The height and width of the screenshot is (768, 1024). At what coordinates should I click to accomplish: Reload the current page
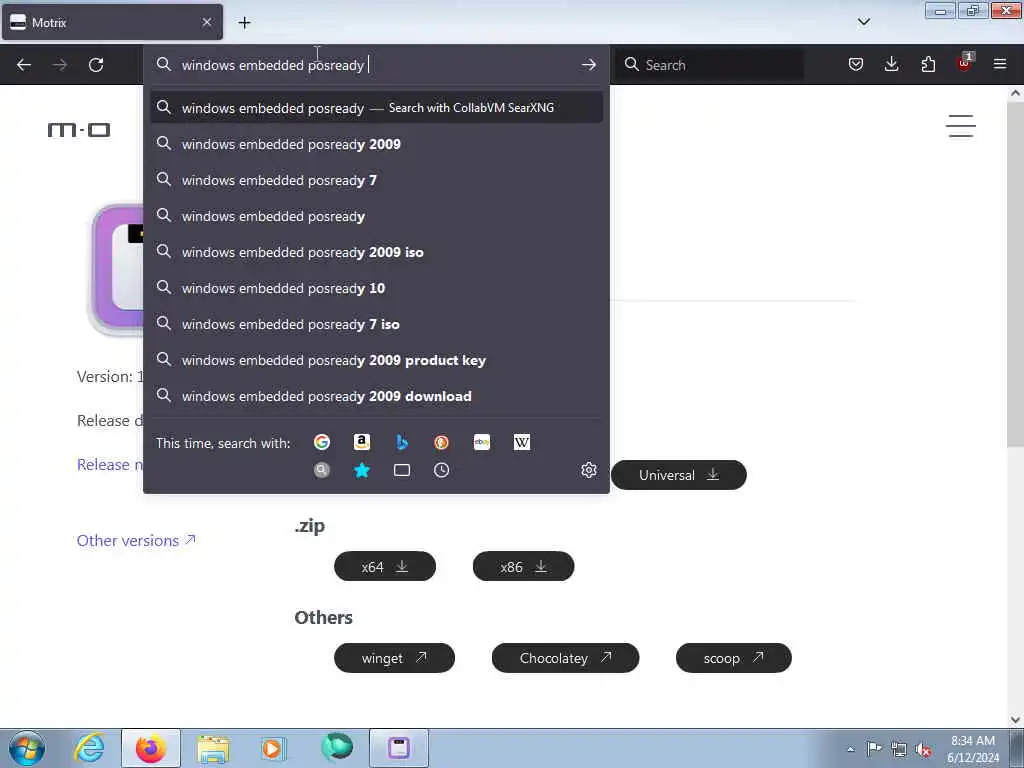(x=96, y=65)
